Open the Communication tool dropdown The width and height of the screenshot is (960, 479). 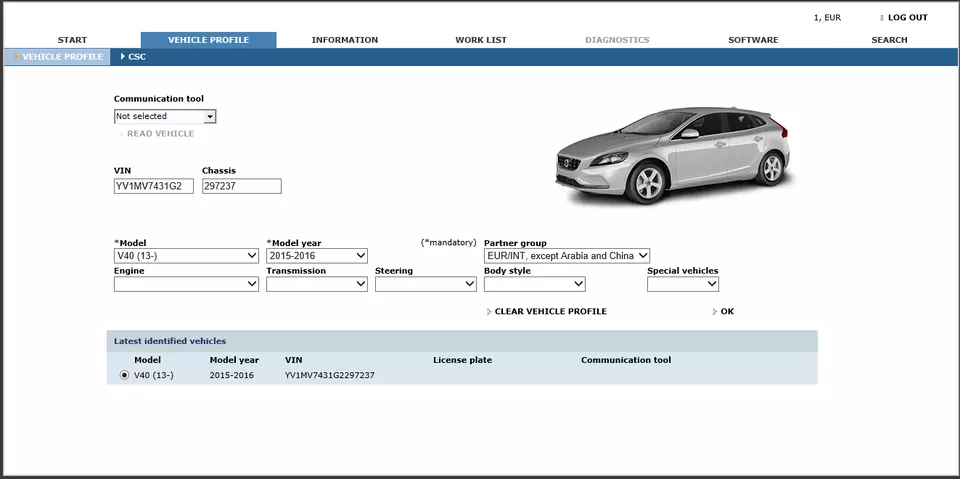165,117
